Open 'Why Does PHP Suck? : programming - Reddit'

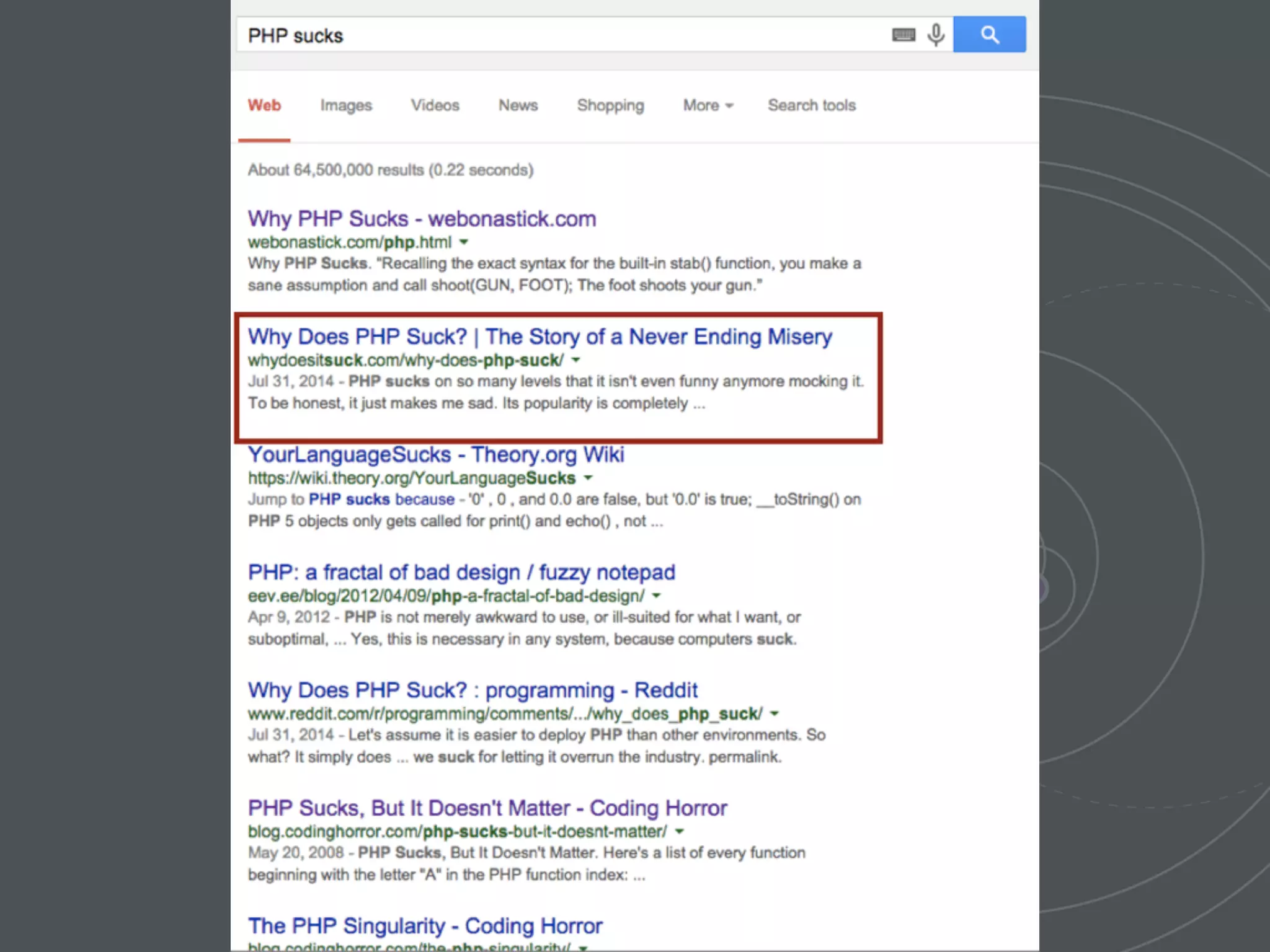pos(473,690)
